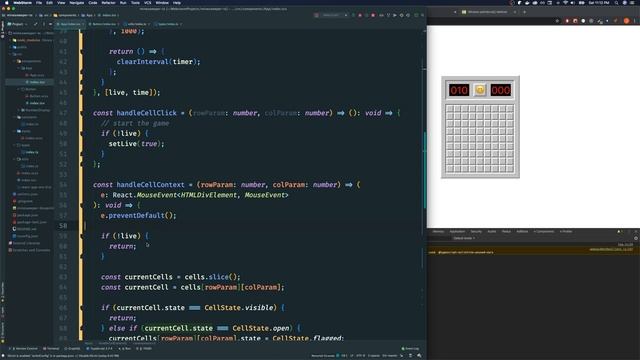
Task: Collapse the src folder in project tree
Action: 10,54
